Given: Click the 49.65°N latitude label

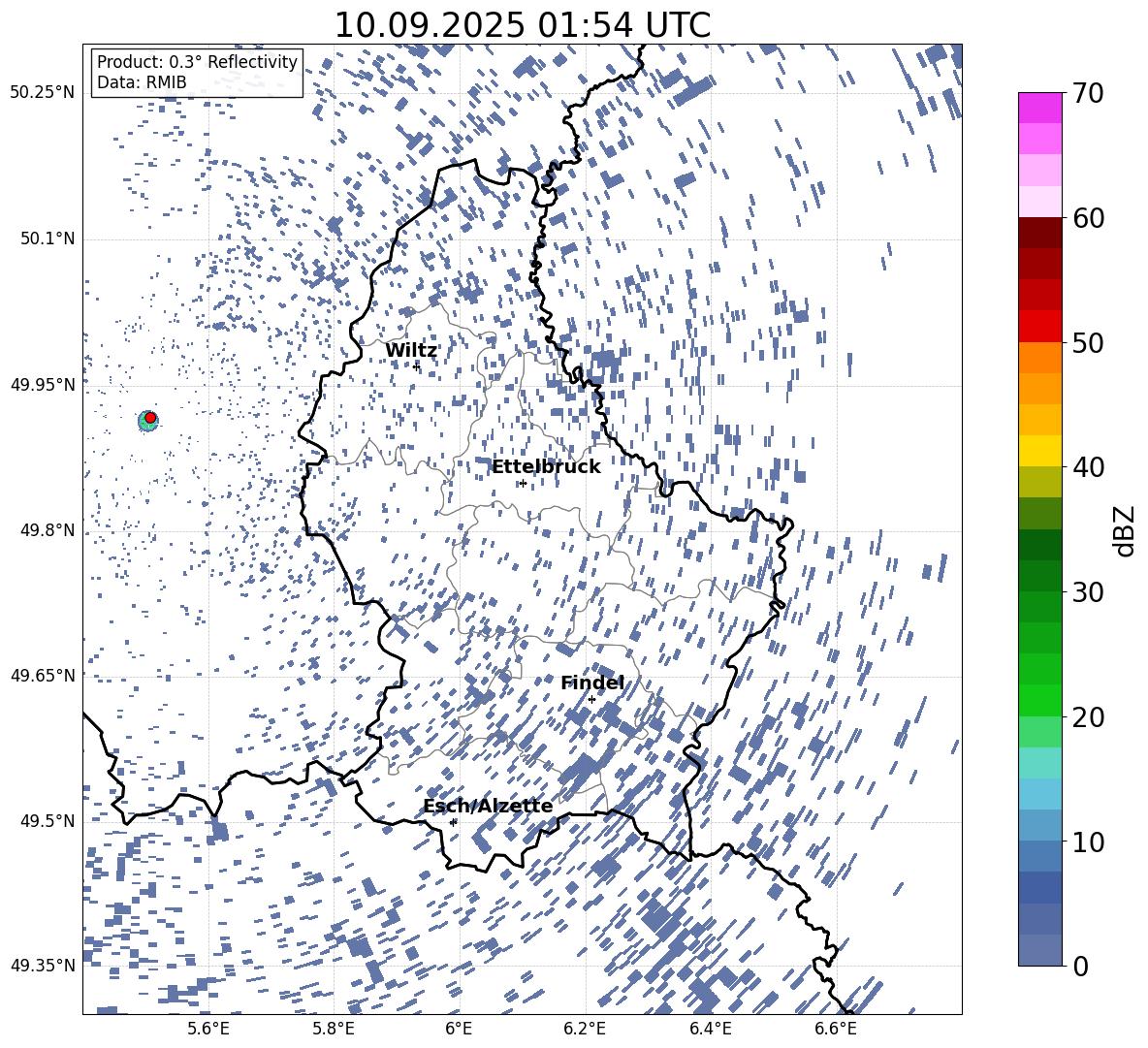Looking at the screenshot, I should tap(43, 675).
